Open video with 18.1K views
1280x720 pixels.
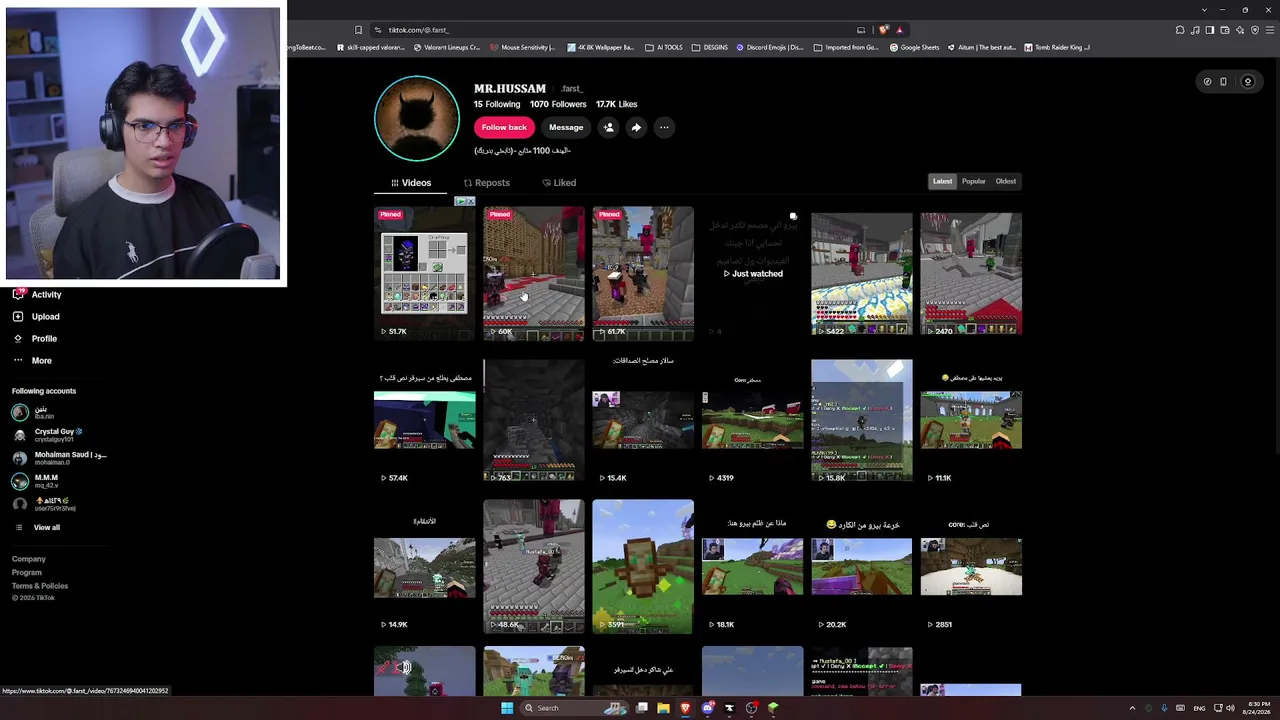(752, 567)
